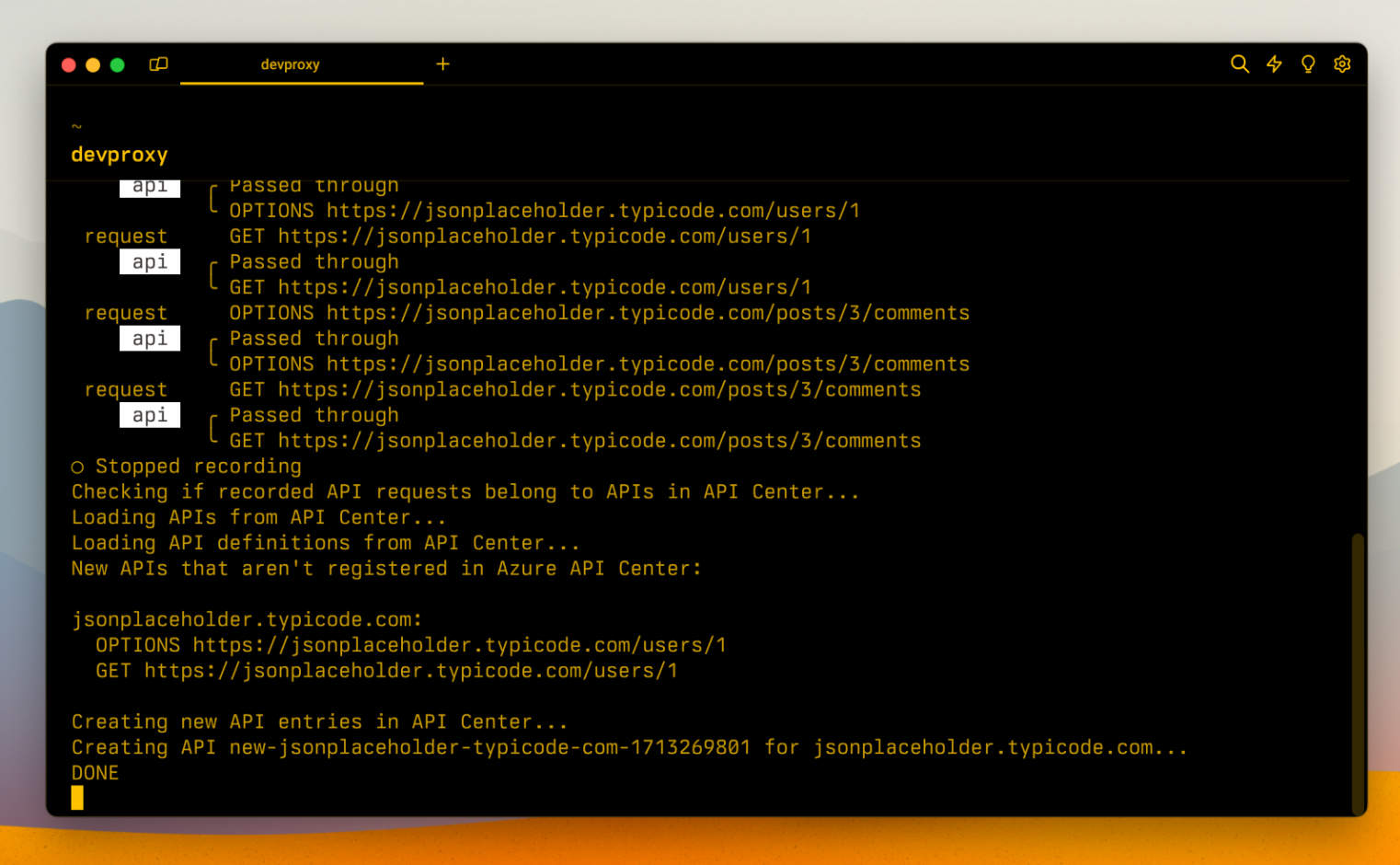Select the devproxy tab
This screenshot has width=1400, height=865.
pos(291,64)
